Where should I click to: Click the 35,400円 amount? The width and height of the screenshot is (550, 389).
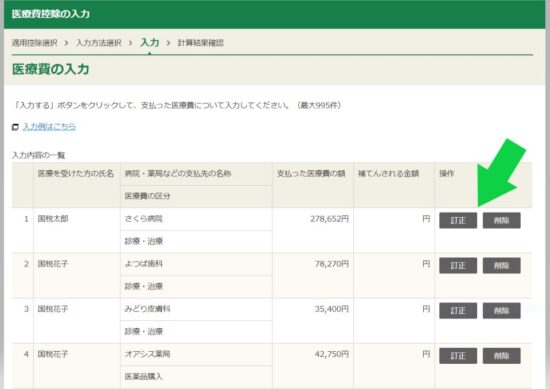[x=332, y=309]
